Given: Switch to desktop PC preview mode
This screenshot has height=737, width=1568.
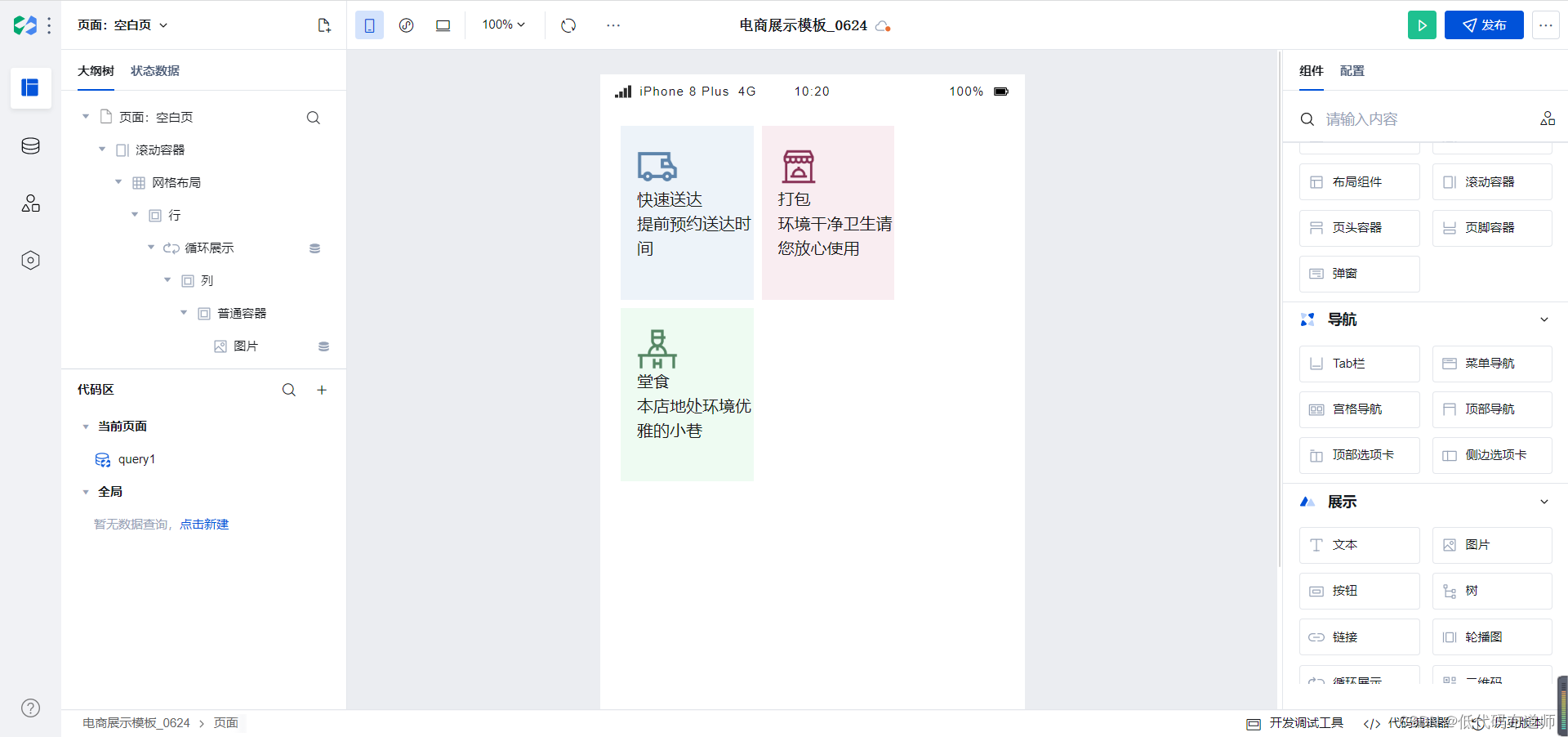Looking at the screenshot, I should [x=443, y=25].
